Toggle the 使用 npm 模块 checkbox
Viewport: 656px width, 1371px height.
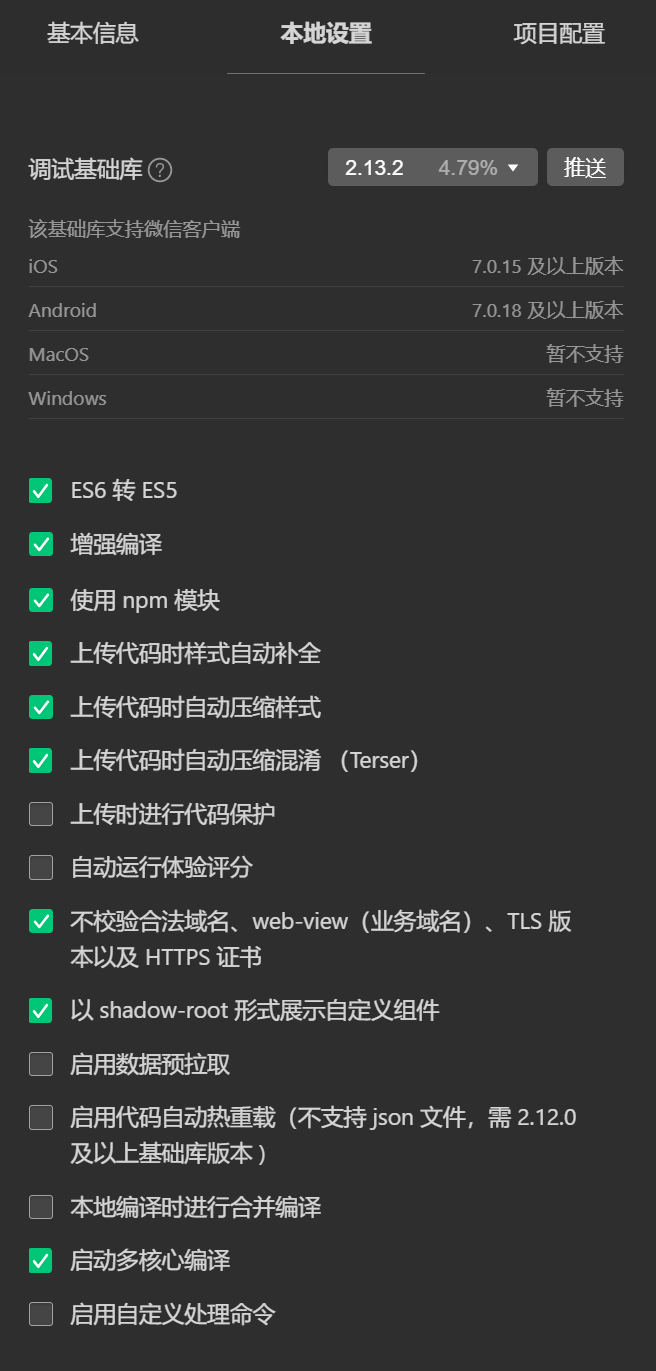click(x=40, y=600)
